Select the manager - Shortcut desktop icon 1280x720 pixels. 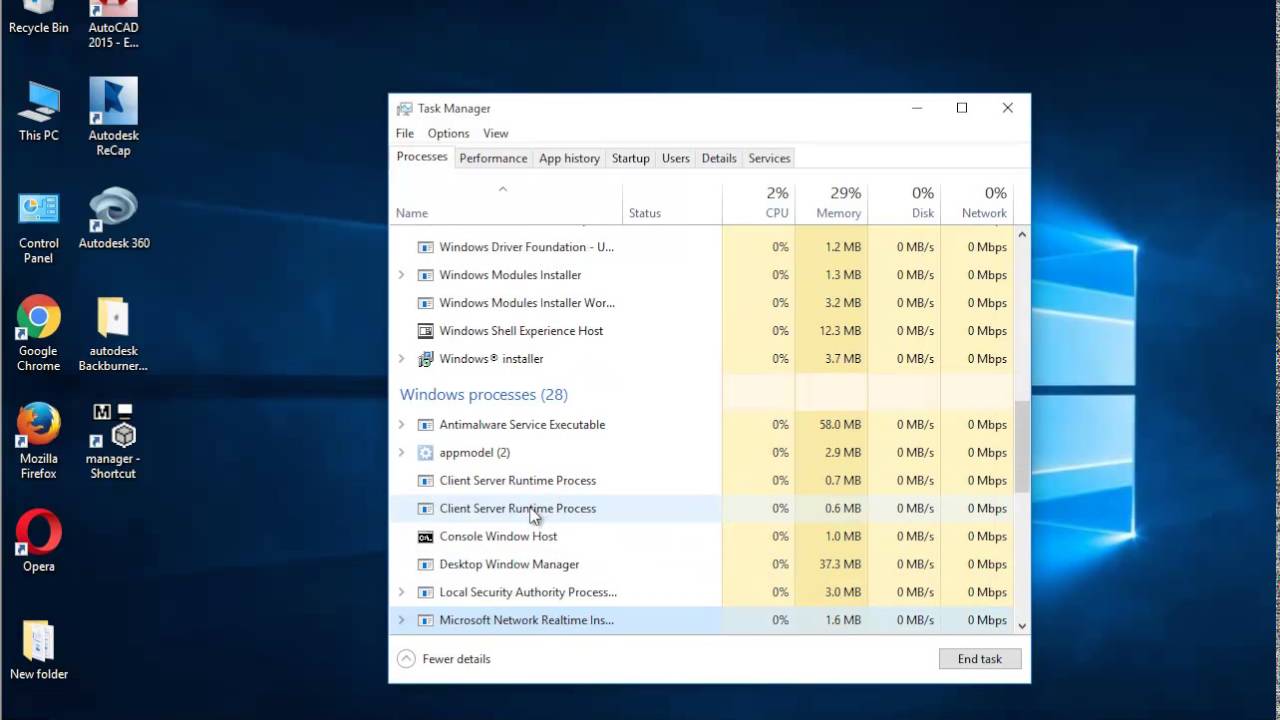(113, 441)
